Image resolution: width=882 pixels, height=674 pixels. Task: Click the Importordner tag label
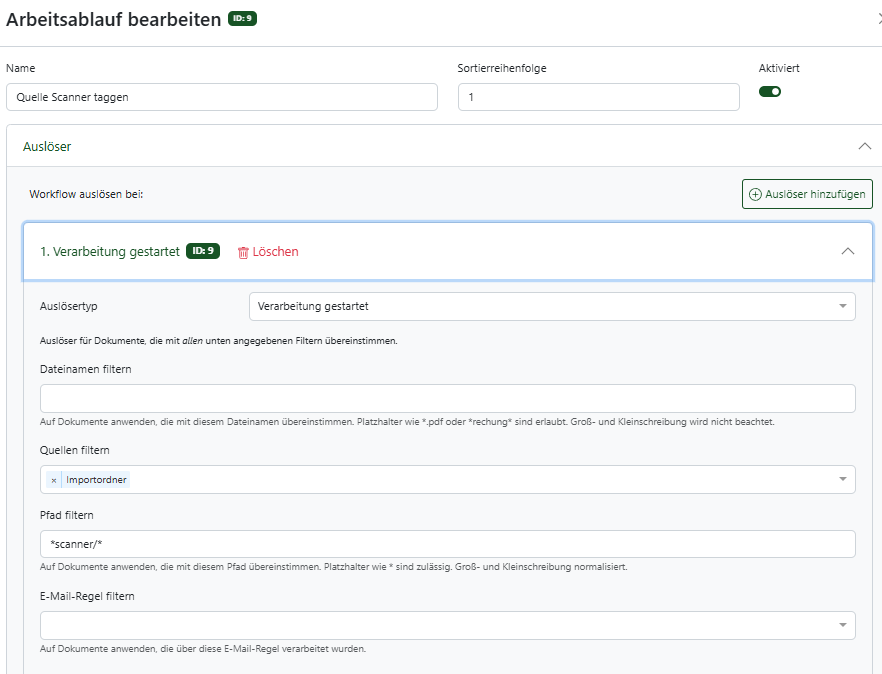pos(96,480)
